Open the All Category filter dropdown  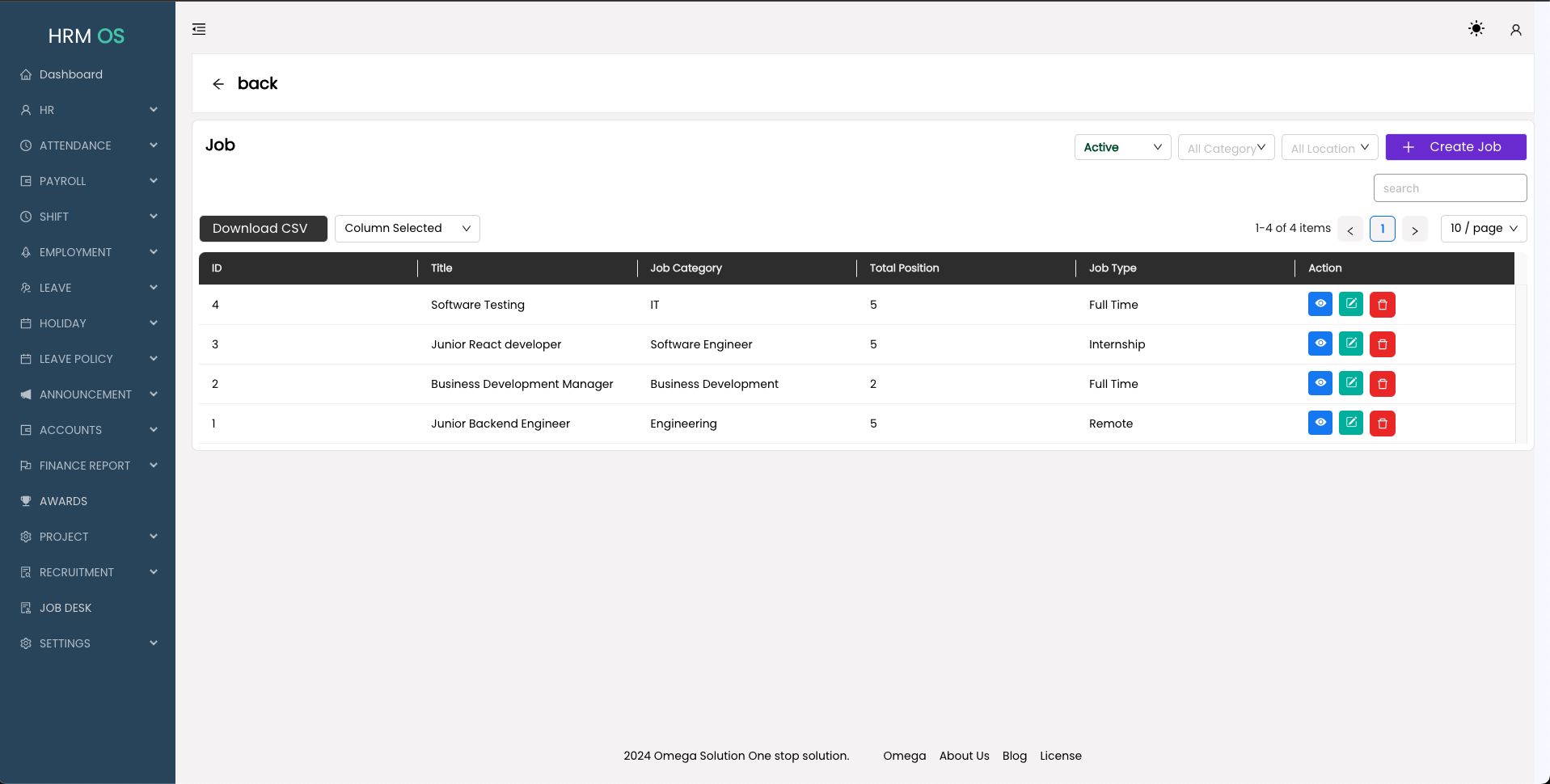pyautogui.click(x=1225, y=148)
